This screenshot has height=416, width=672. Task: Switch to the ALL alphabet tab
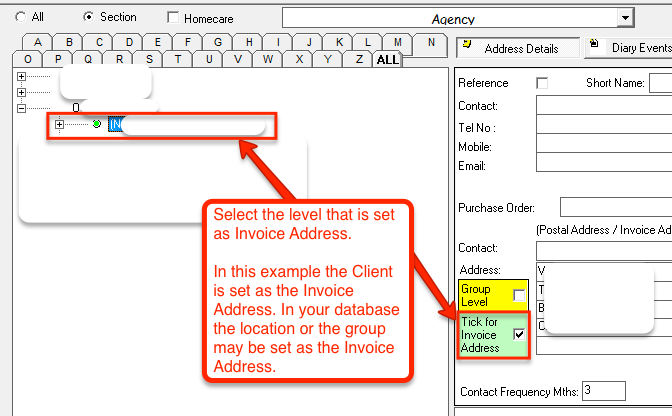click(x=387, y=60)
